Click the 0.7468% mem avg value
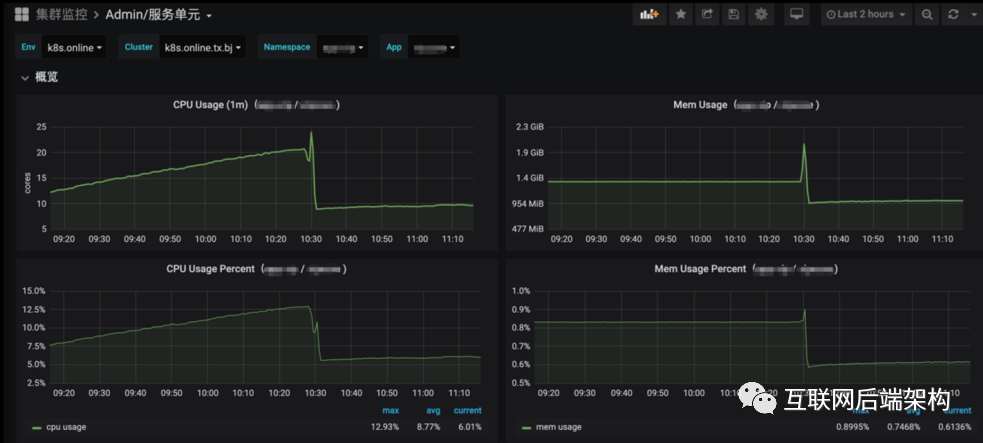The height and width of the screenshot is (443, 983). click(x=904, y=427)
